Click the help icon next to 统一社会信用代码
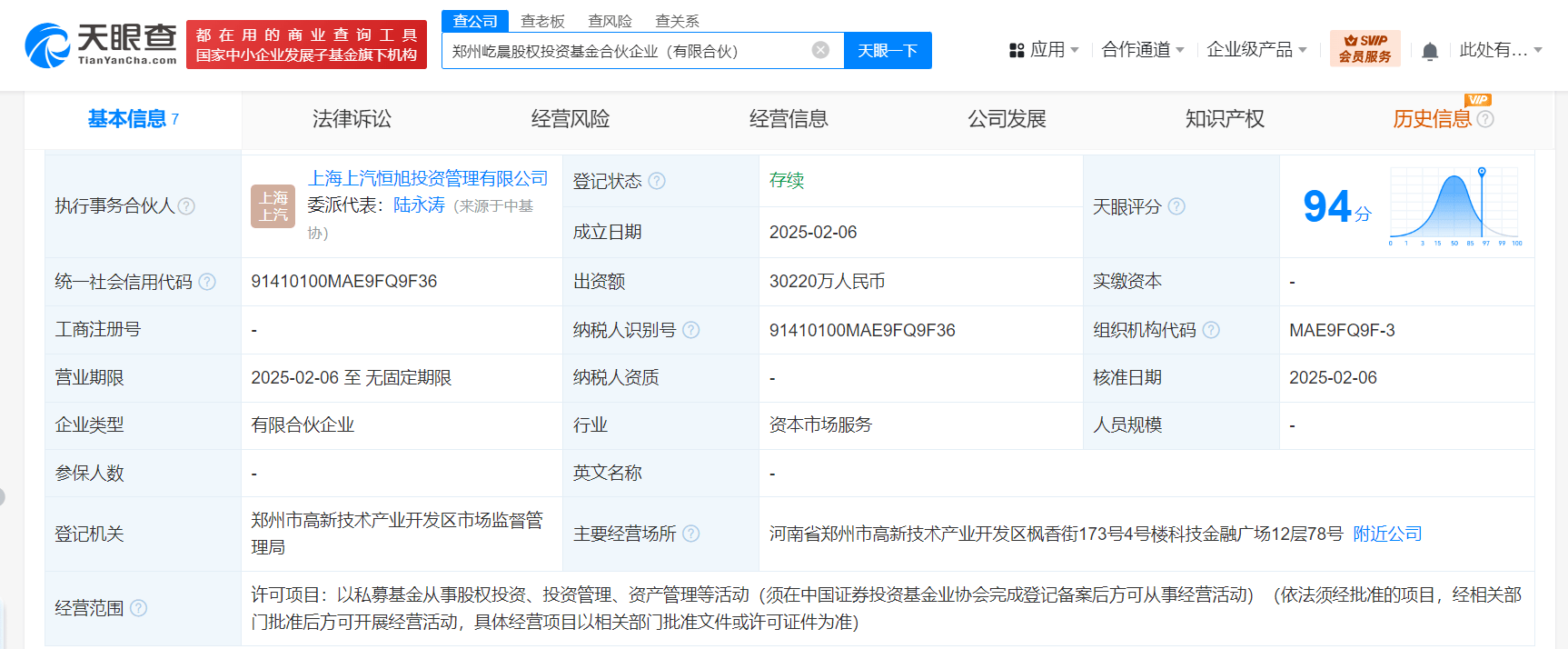The width and height of the screenshot is (1568, 649). coord(207,282)
